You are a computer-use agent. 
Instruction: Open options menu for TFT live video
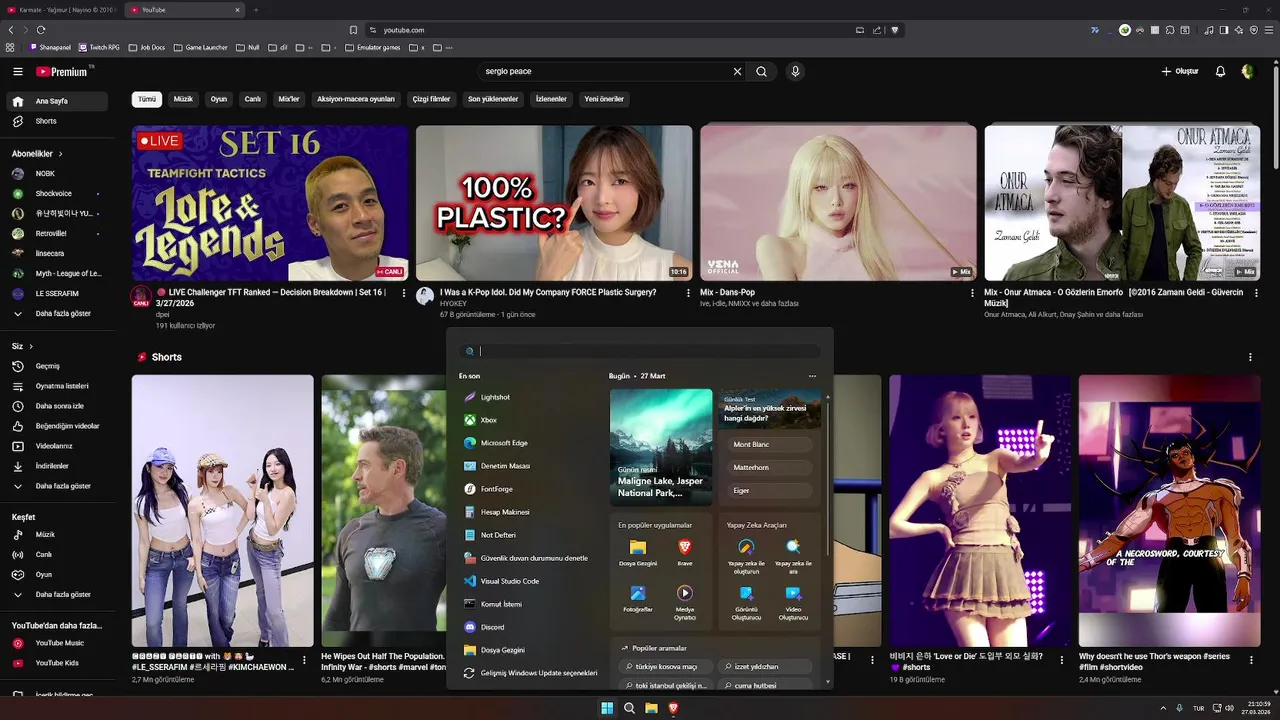click(x=404, y=293)
